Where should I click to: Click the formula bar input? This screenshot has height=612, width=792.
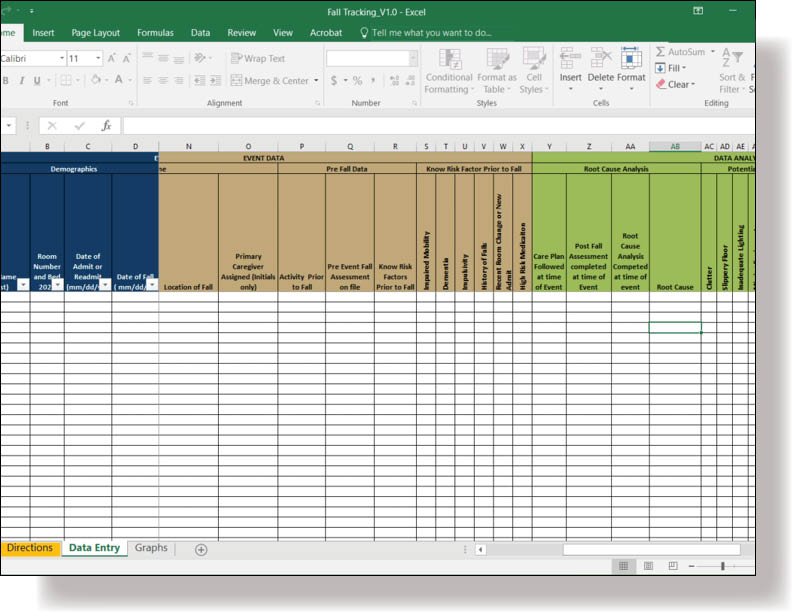point(438,126)
